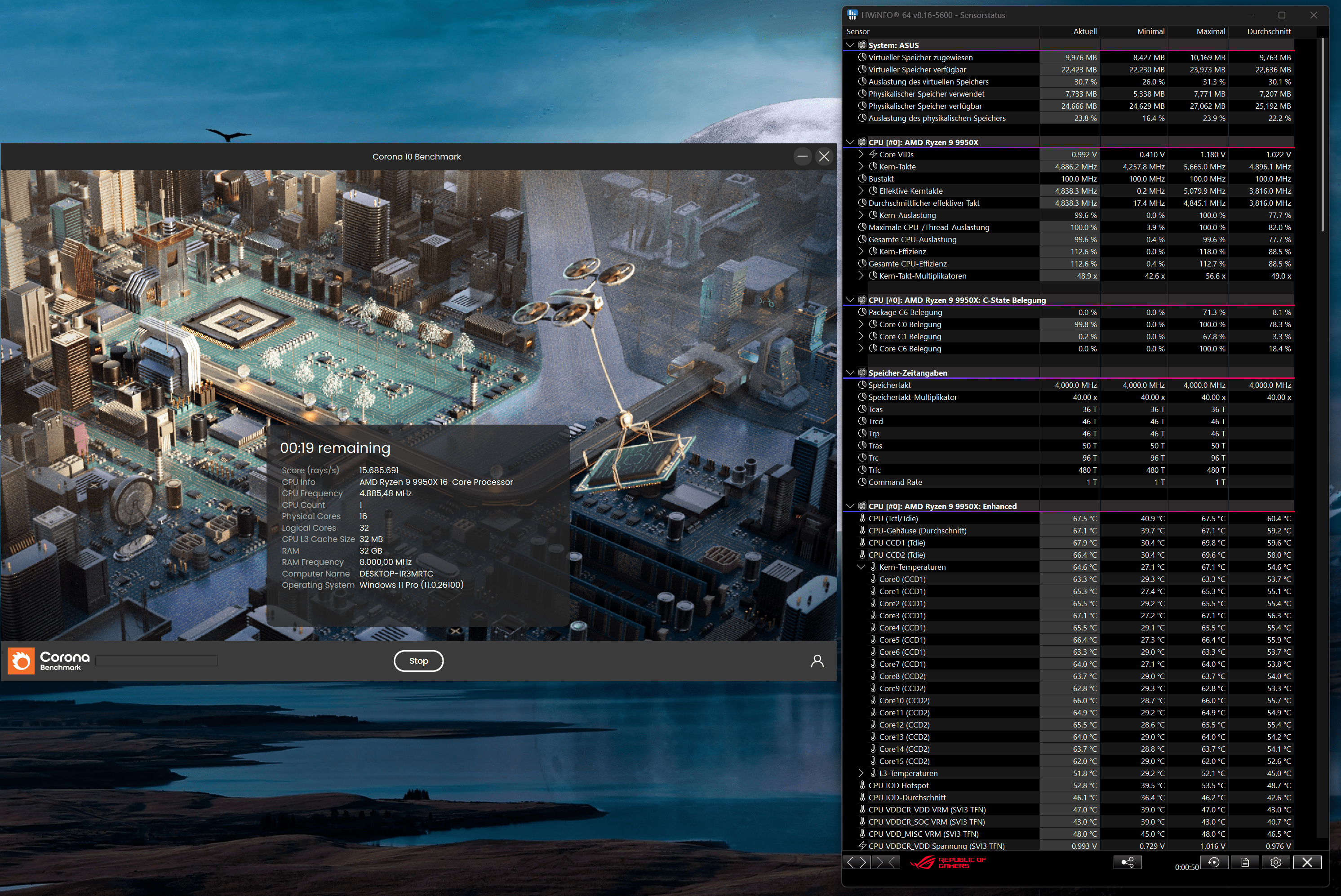Select the CPU (Tctl/Tdie) sensor row
The height and width of the screenshot is (896, 1341).
pyautogui.click(x=893, y=519)
